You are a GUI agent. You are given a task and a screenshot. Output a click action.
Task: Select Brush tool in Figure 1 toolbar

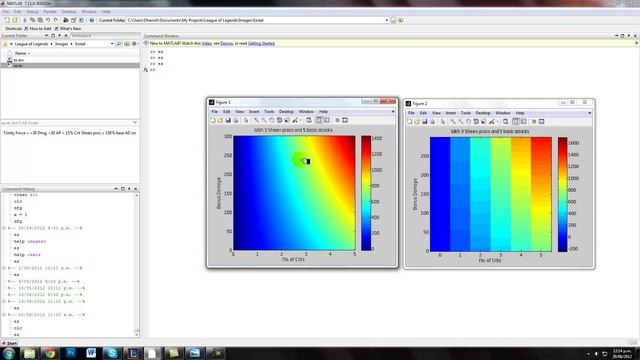click(x=295, y=120)
